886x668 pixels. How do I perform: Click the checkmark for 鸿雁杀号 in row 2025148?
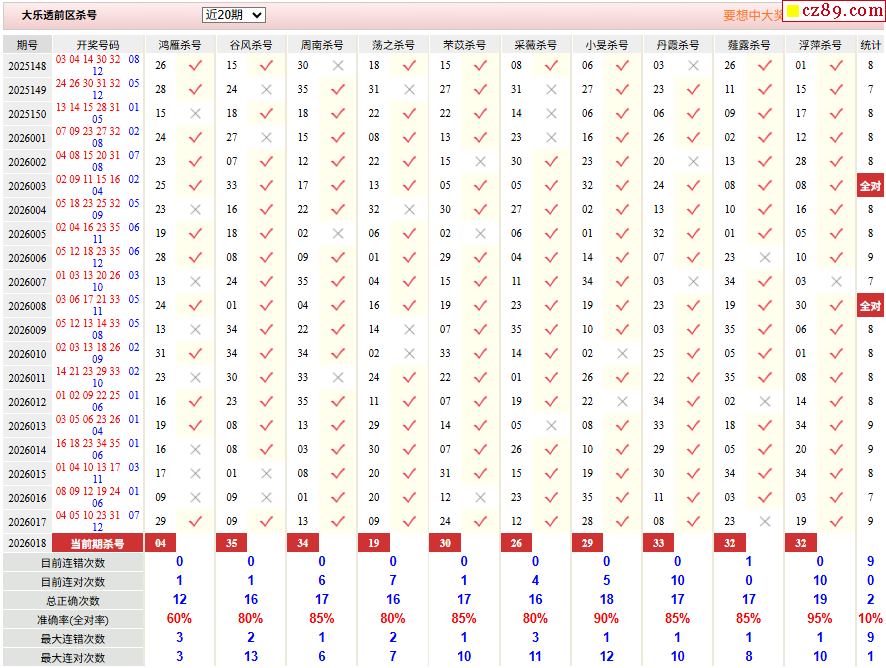[195, 65]
